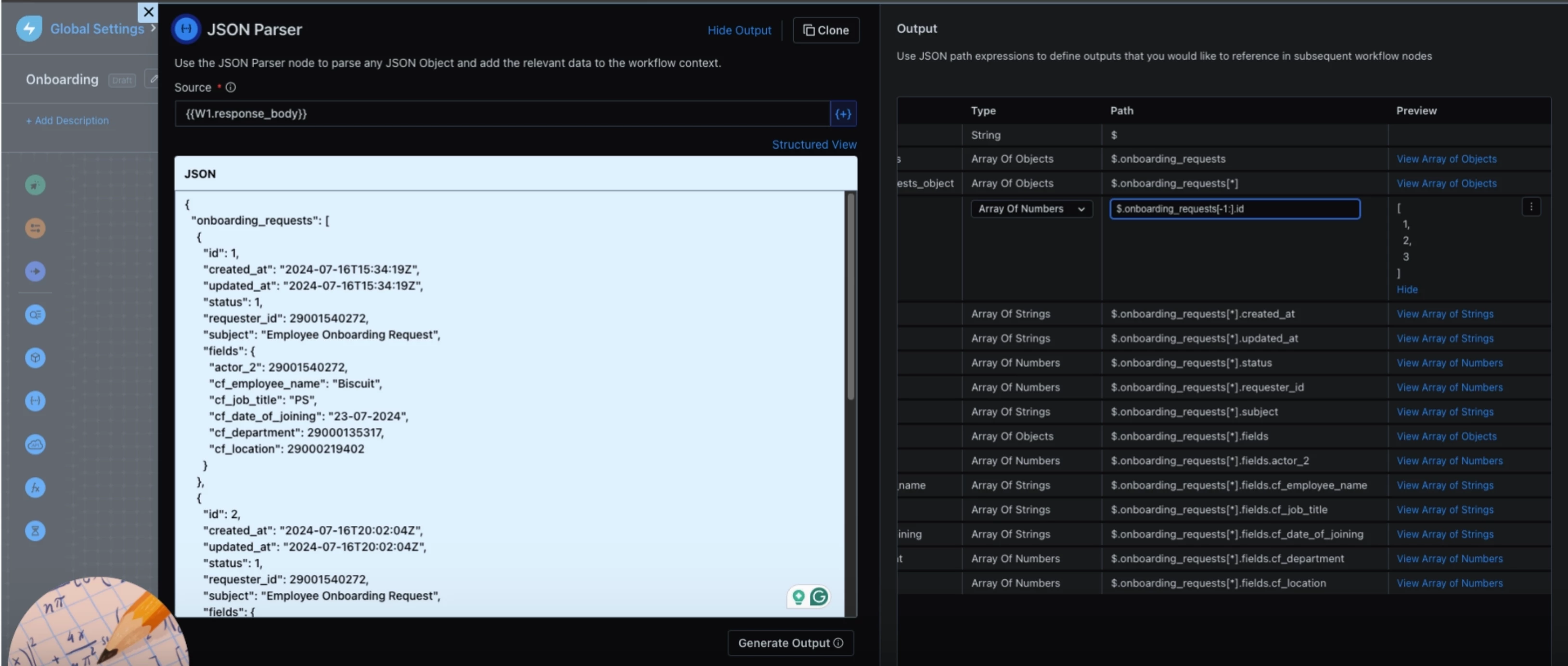This screenshot has height=666, width=1568.
Task: Edit the $.onboarding_requests[-1:].id path field
Action: click(x=1234, y=209)
